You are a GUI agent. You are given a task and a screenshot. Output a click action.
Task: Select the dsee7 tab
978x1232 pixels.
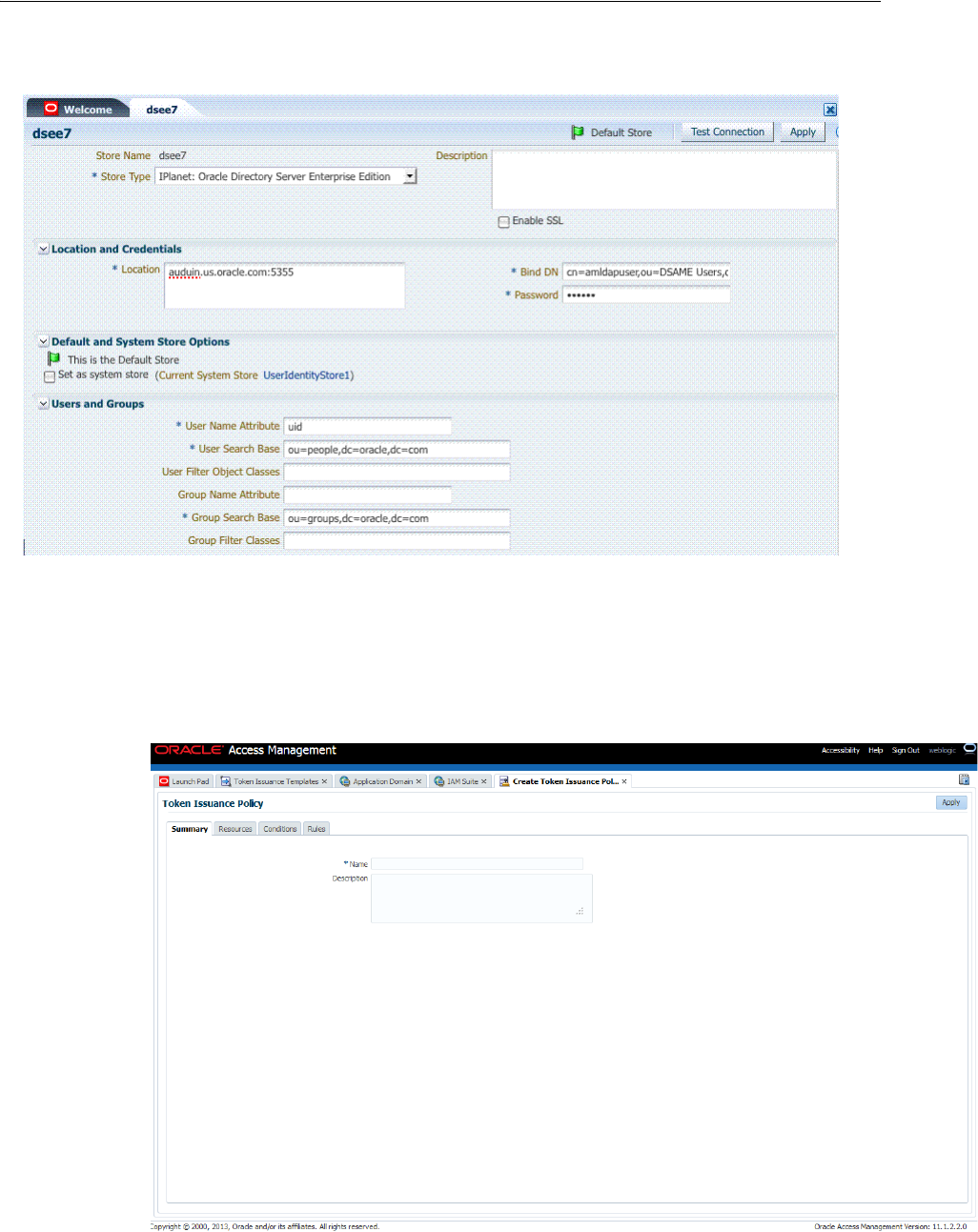click(x=161, y=109)
